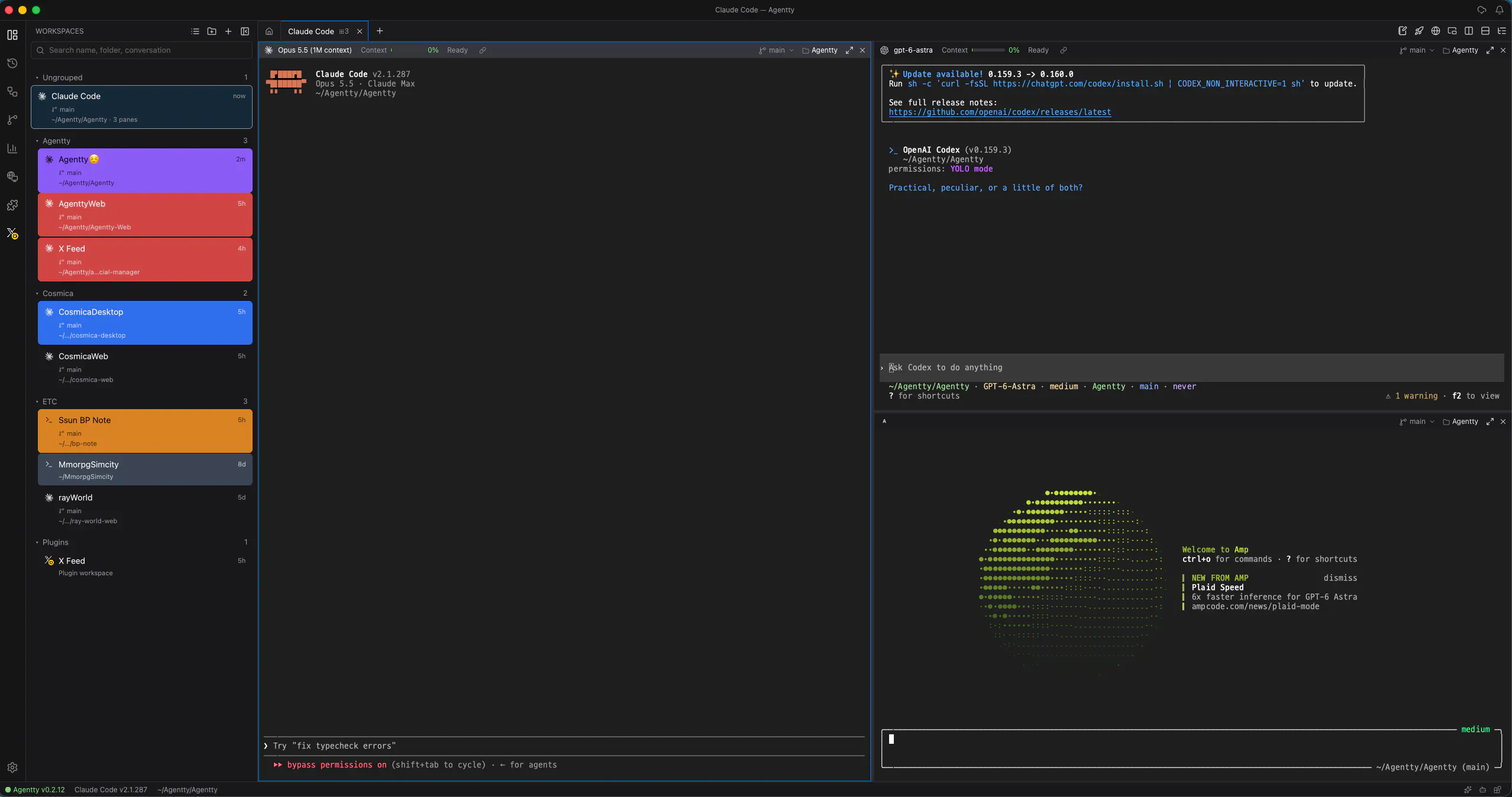The width and height of the screenshot is (1512, 797).
Task: Toggle split vertical columns layout
Action: coord(1468,31)
